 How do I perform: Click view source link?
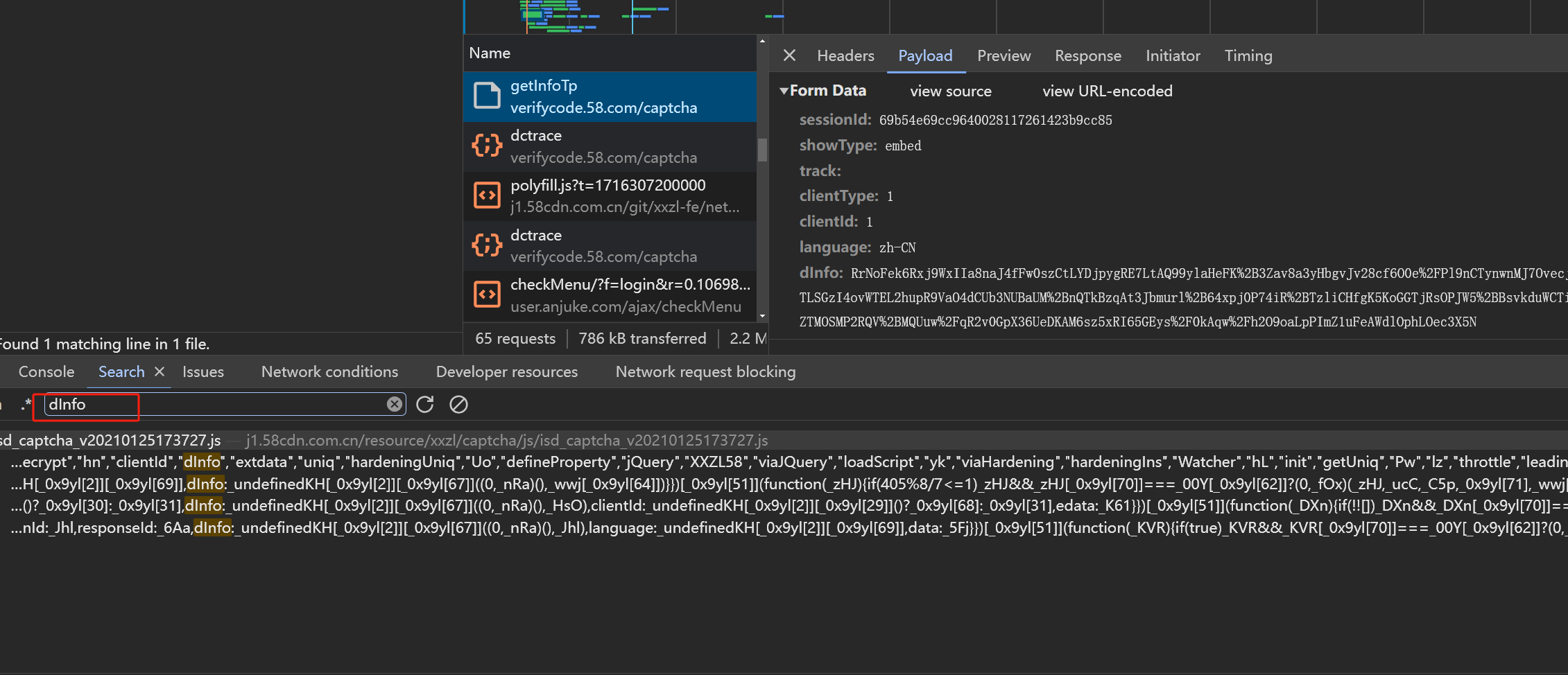click(950, 91)
